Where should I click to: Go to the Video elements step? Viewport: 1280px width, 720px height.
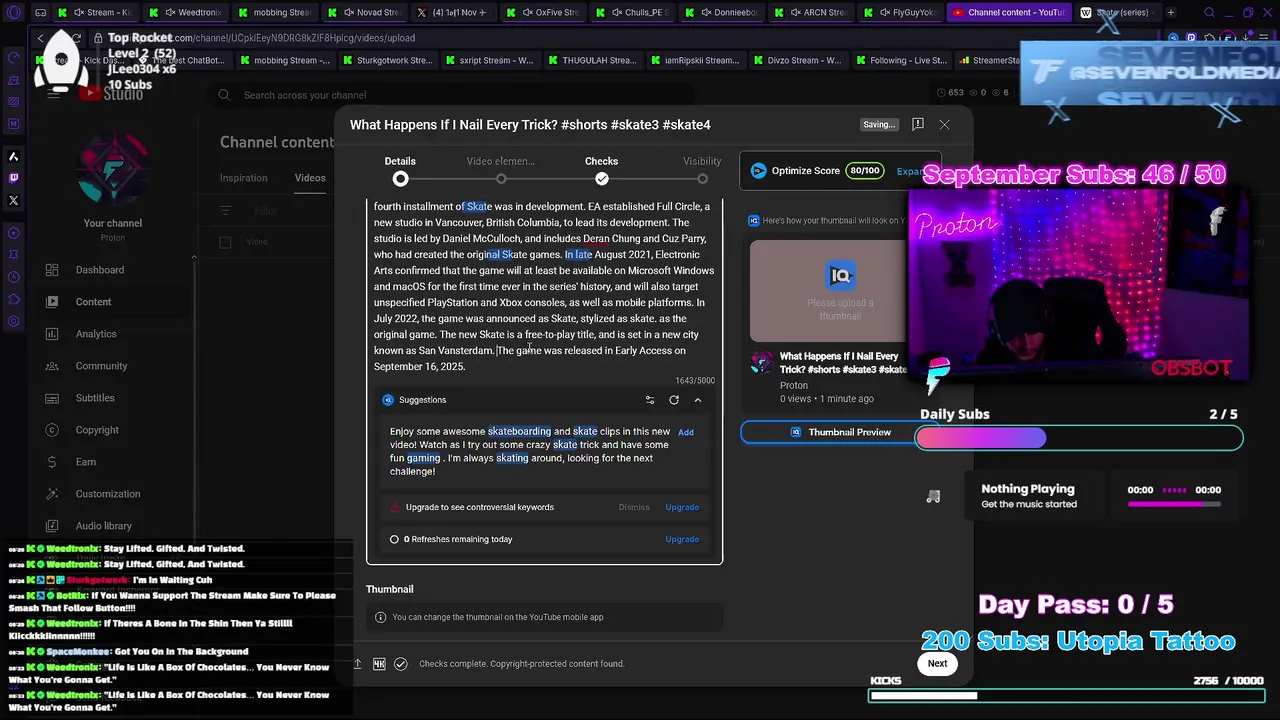coord(501,170)
